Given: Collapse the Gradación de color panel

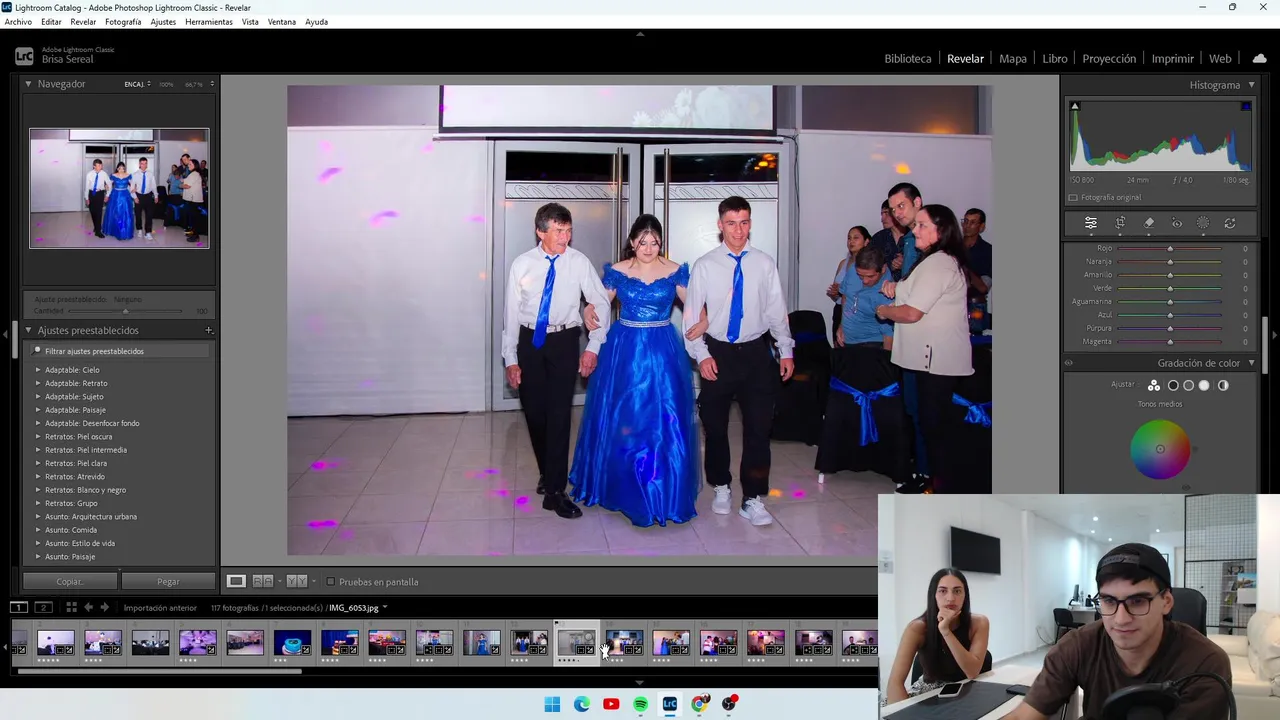Looking at the screenshot, I should coord(1251,363).
